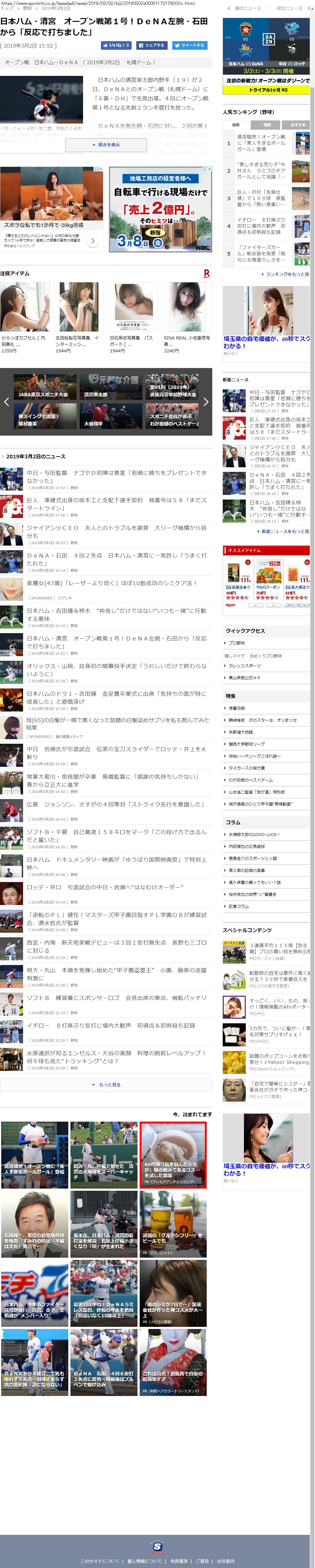Open 個人情報について footer link
This screenshot has width=315, height=1568.
point(144,1561)
